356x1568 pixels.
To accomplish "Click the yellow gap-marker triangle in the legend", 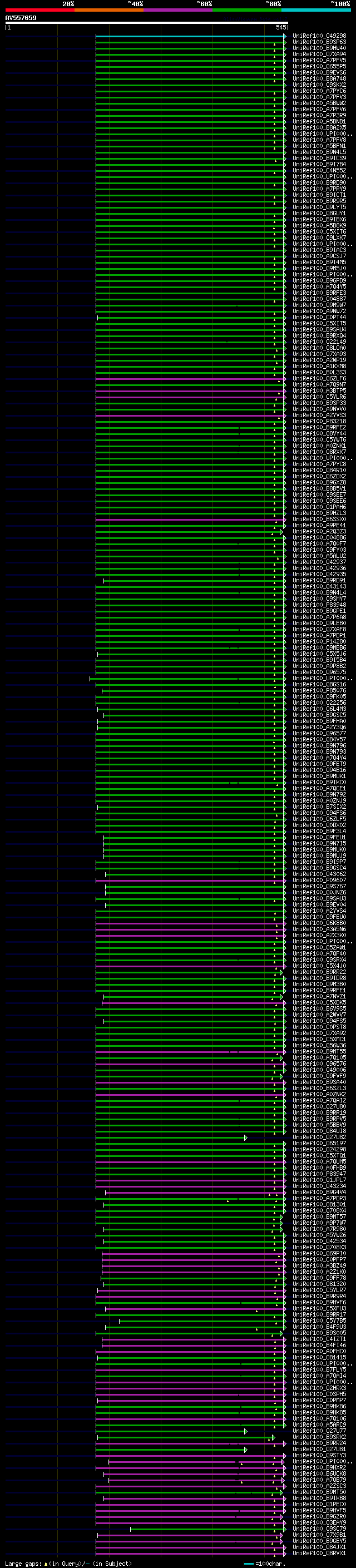I will 46,1563.
